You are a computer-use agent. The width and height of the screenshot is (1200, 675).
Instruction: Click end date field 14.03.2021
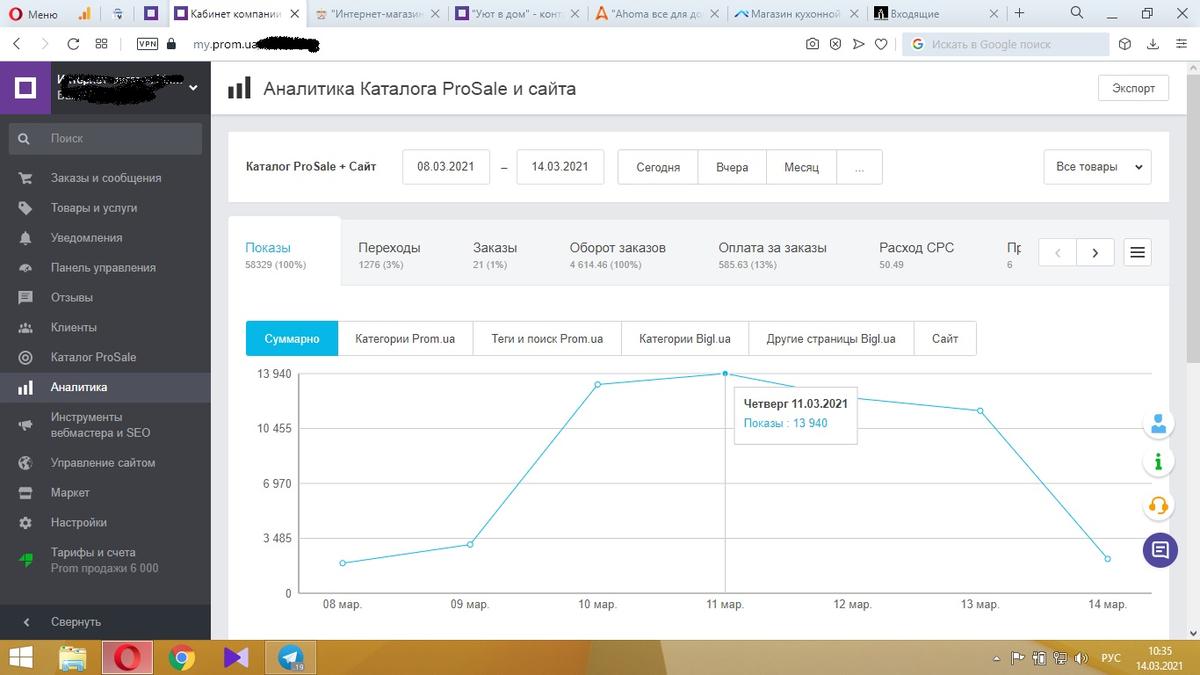click(560, 167)
